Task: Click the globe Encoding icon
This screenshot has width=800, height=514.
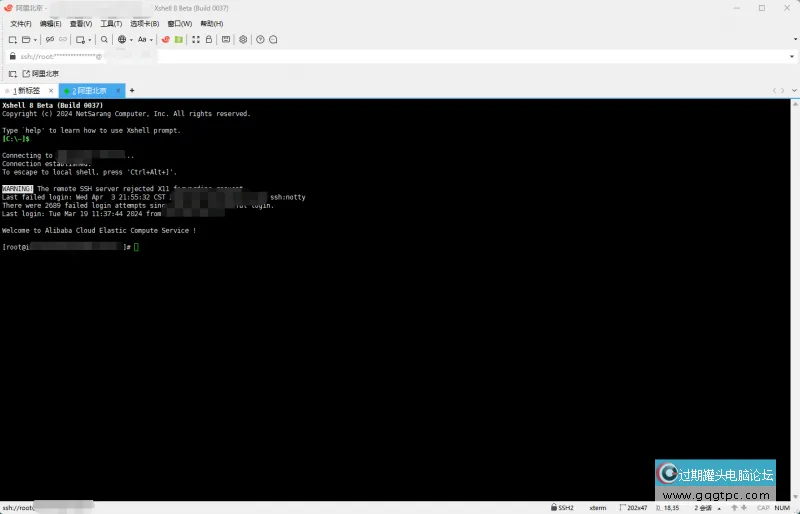Action: pos(122,40)
